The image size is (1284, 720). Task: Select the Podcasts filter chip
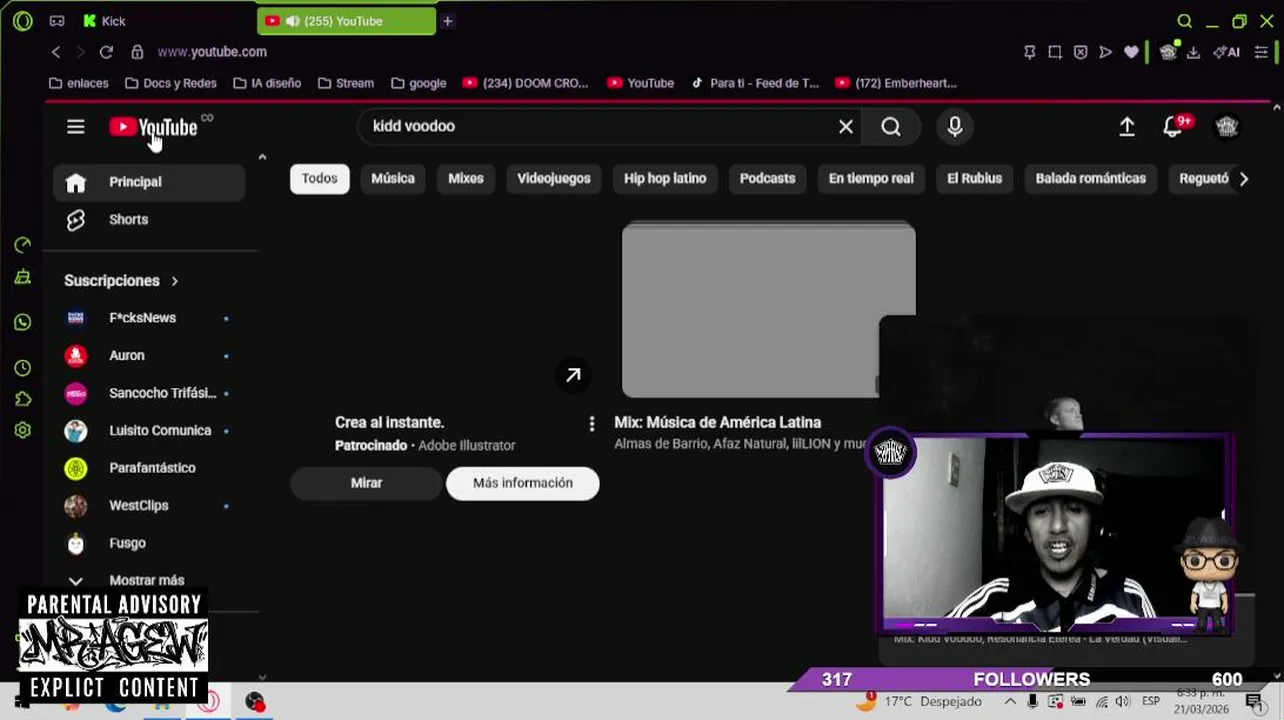tap(767, 179)
